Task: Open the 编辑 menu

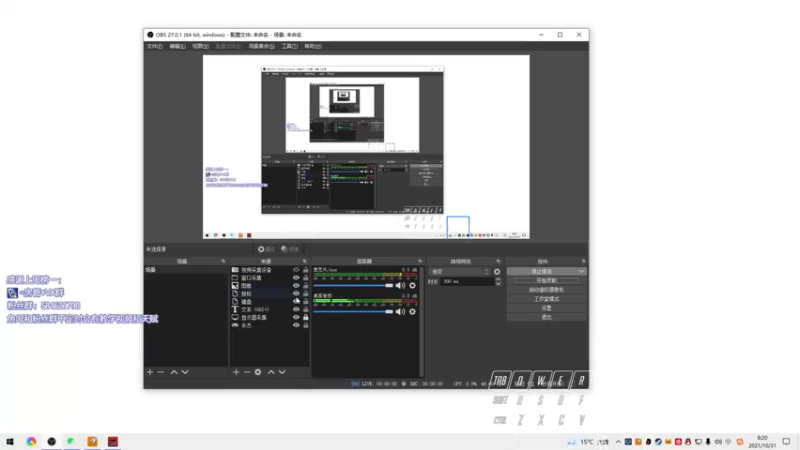Action: [x=178, y=46]
